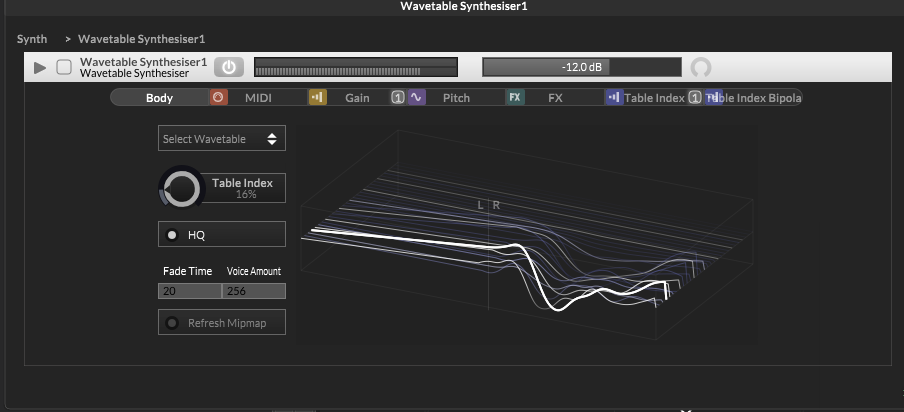The height and width of the screenshot is (412, 904).
Task: Click the blue Table Index icon
Action: tap(612, 98)
